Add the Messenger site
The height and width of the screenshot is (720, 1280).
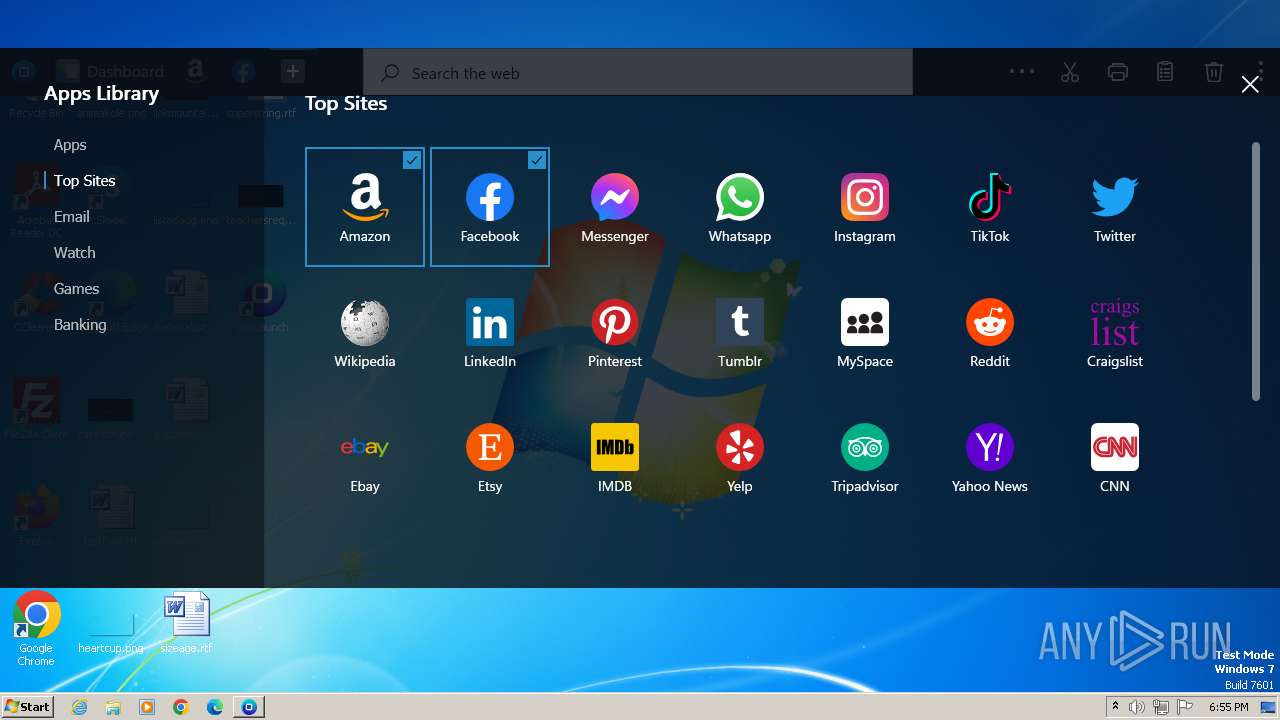pos(615,207)
